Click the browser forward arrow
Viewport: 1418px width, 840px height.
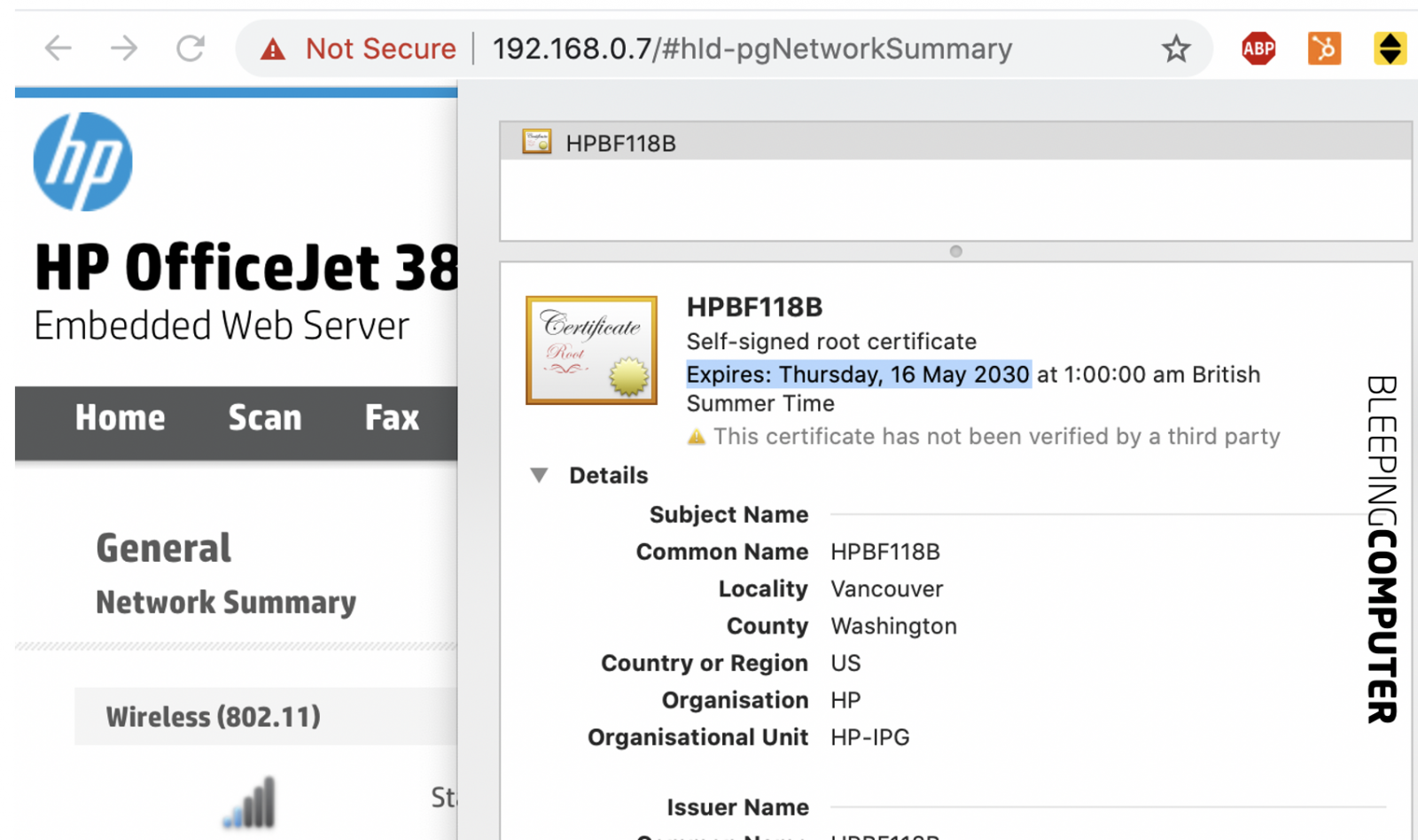point(124,49)
